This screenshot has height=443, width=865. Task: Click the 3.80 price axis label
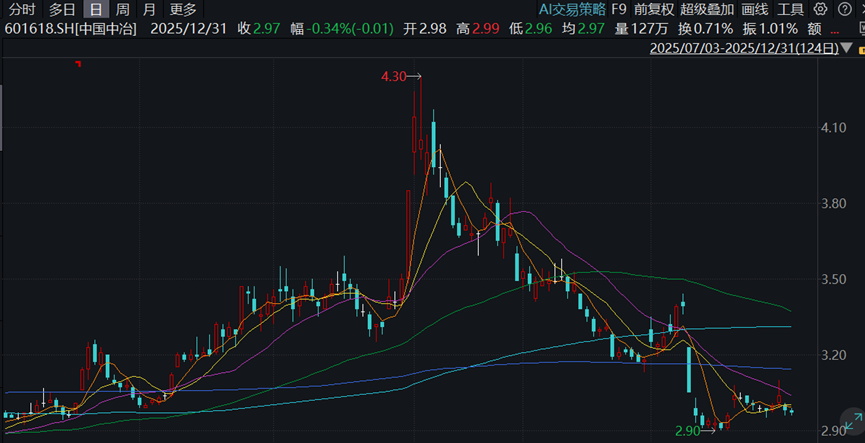tap(834, 204)
